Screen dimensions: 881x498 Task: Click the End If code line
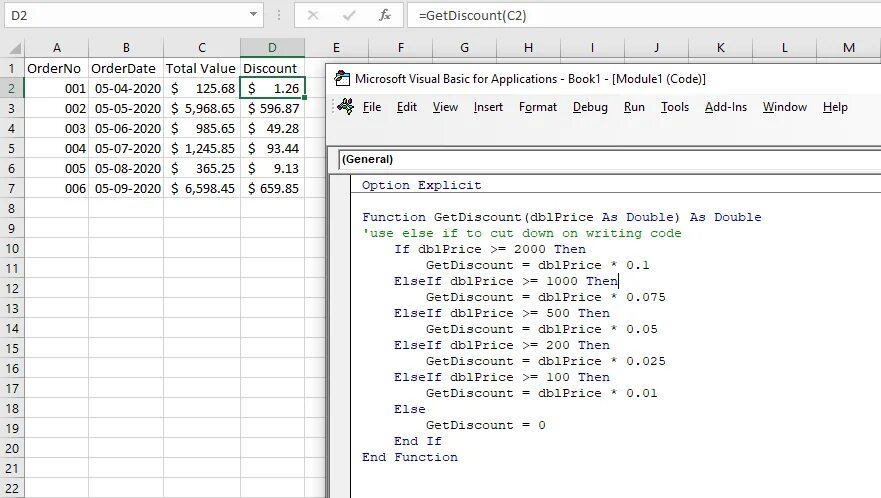(x=417, y=441)
